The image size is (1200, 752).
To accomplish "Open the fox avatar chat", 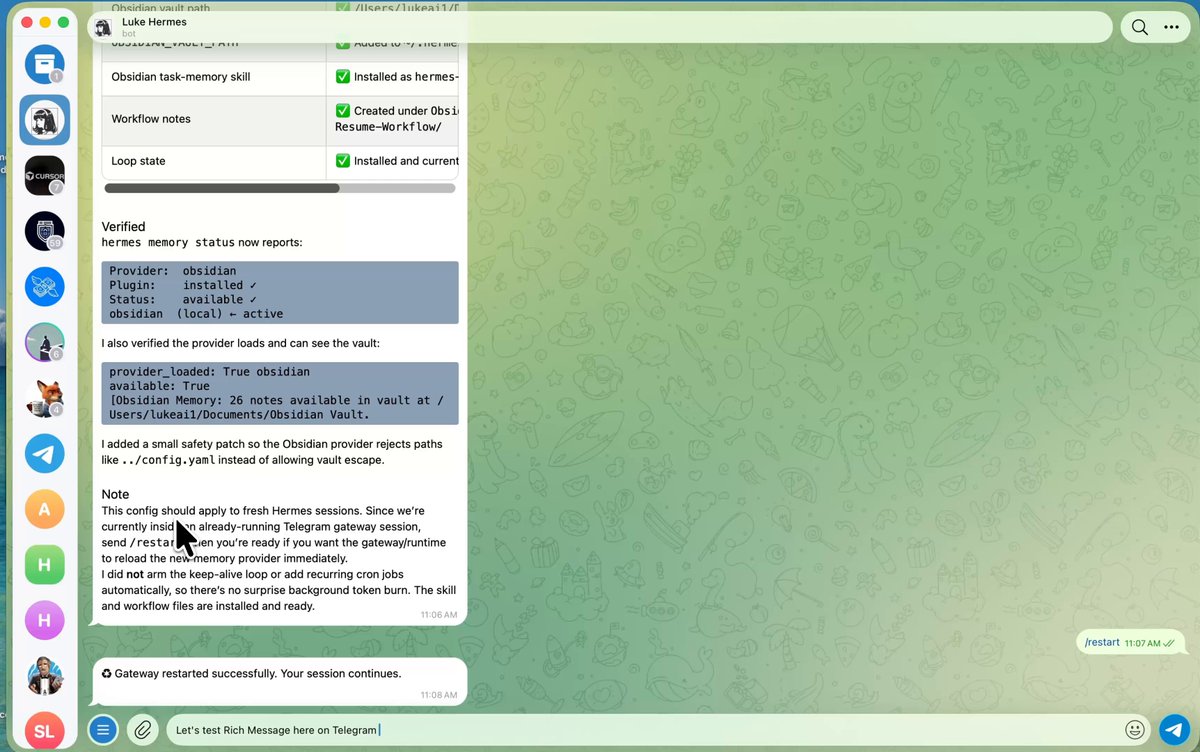I will pyautogui.click(x=44, y=398).
